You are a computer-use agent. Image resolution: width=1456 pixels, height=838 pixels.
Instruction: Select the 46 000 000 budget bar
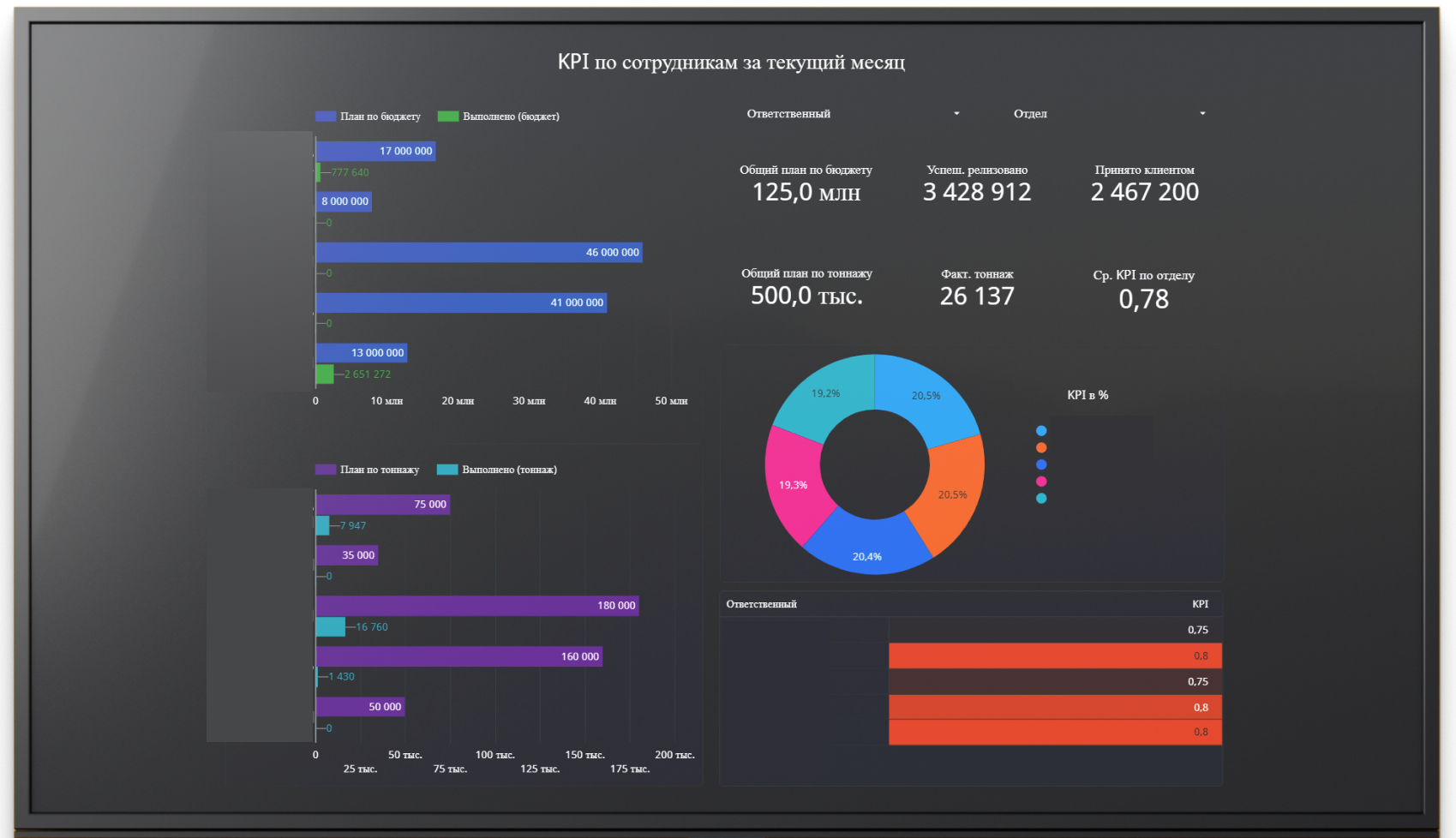click(478, 253)
